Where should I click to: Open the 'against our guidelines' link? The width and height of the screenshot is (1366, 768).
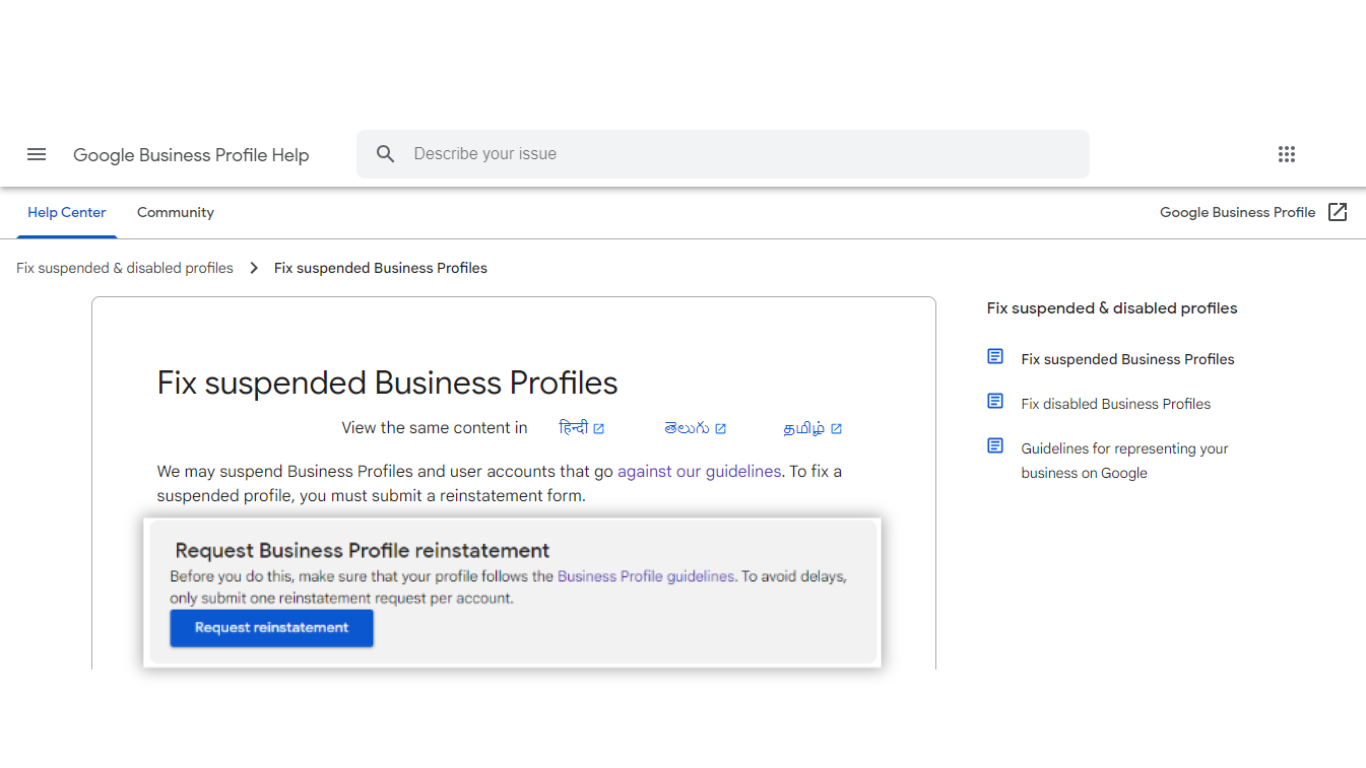tap(699, 471)
